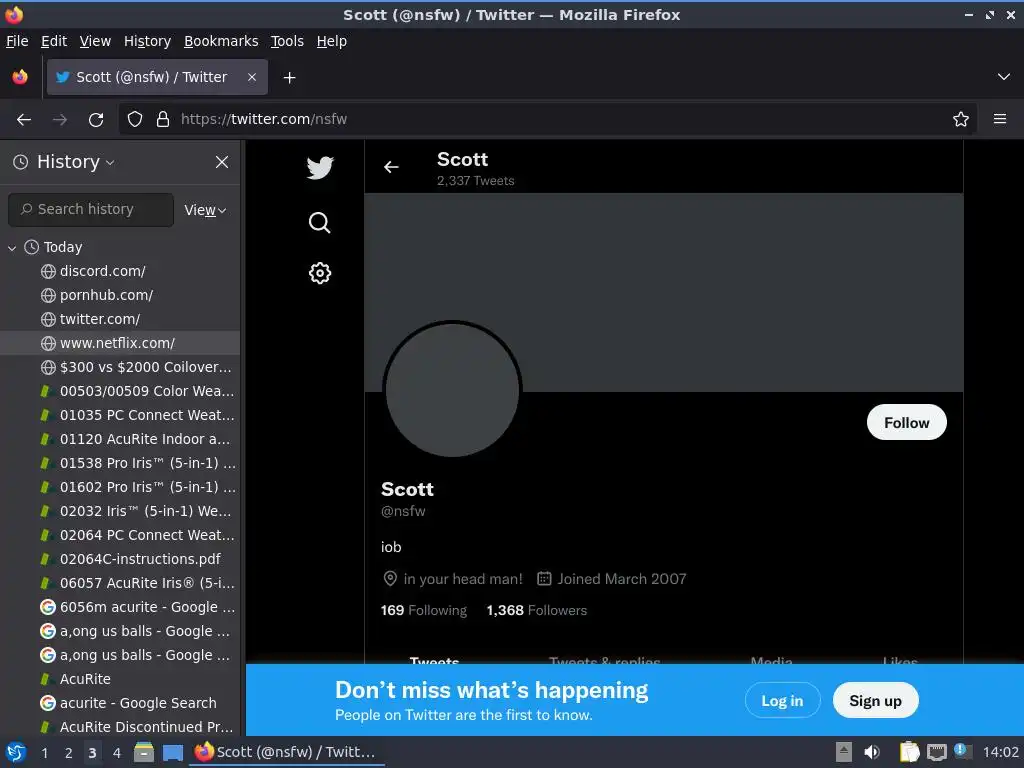Click the URL address bar
The width and height of the screenshot is (1024, 768).
click(549, 119)
